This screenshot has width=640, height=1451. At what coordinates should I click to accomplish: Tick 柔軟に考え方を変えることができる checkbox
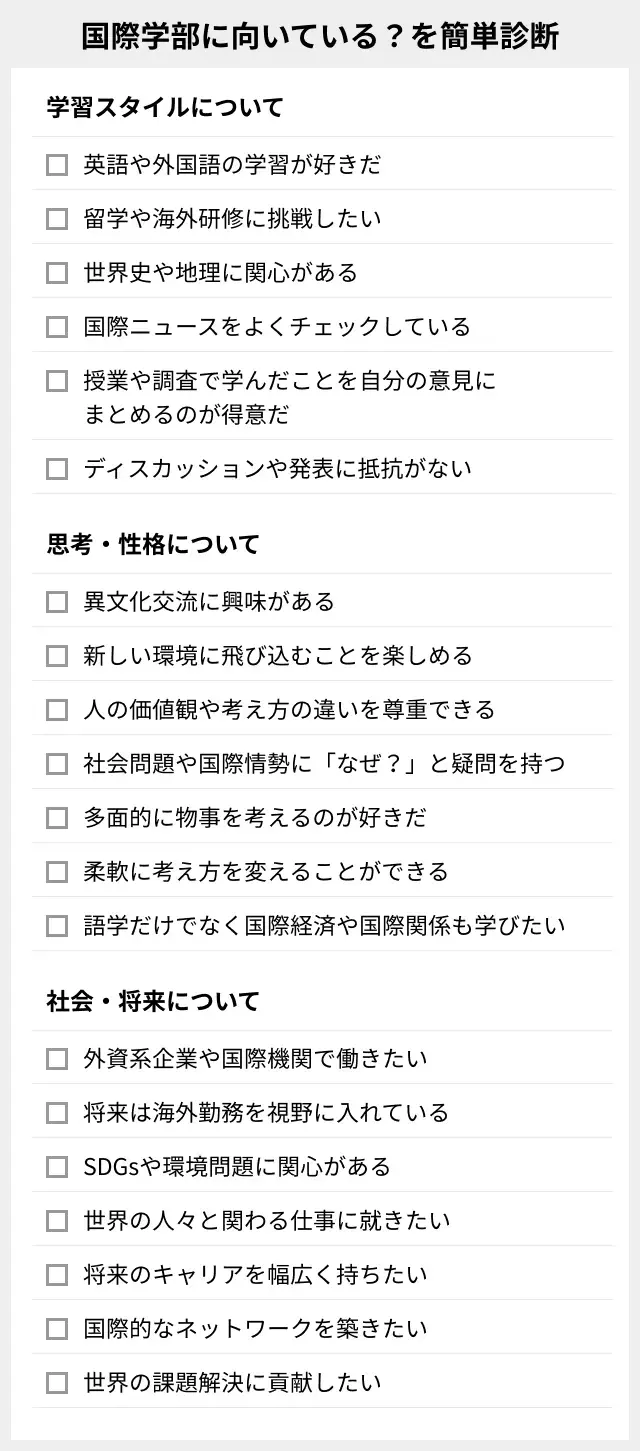[x=57, y=872]
